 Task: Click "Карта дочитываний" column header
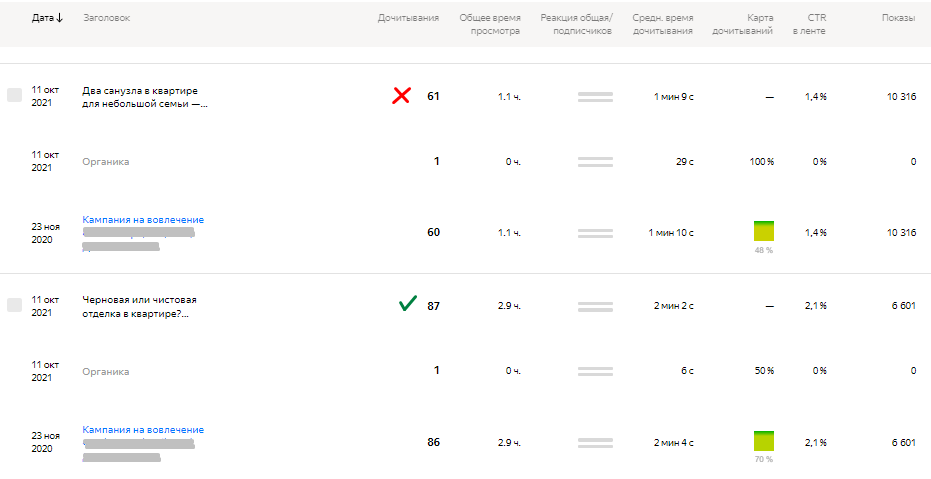coord(743,24)
